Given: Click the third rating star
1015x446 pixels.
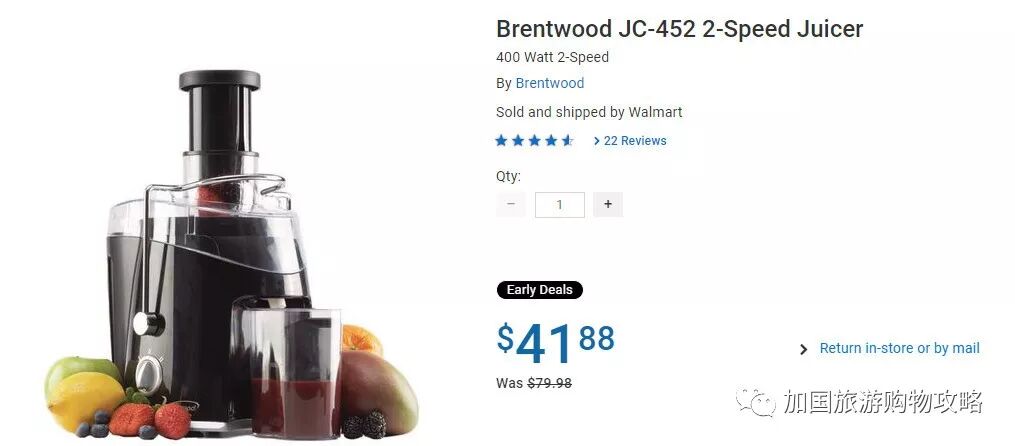Looking at the screenshot, I should click(535, 140).
